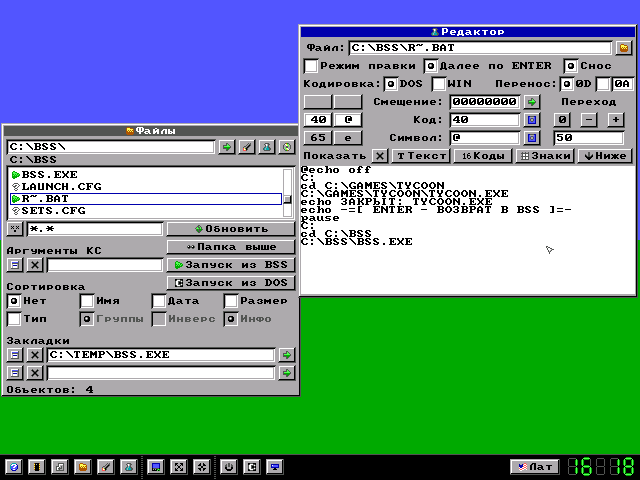Click go arrow of the empty second bookmark
Screen dimensions: 640x480
click(287, 373)
